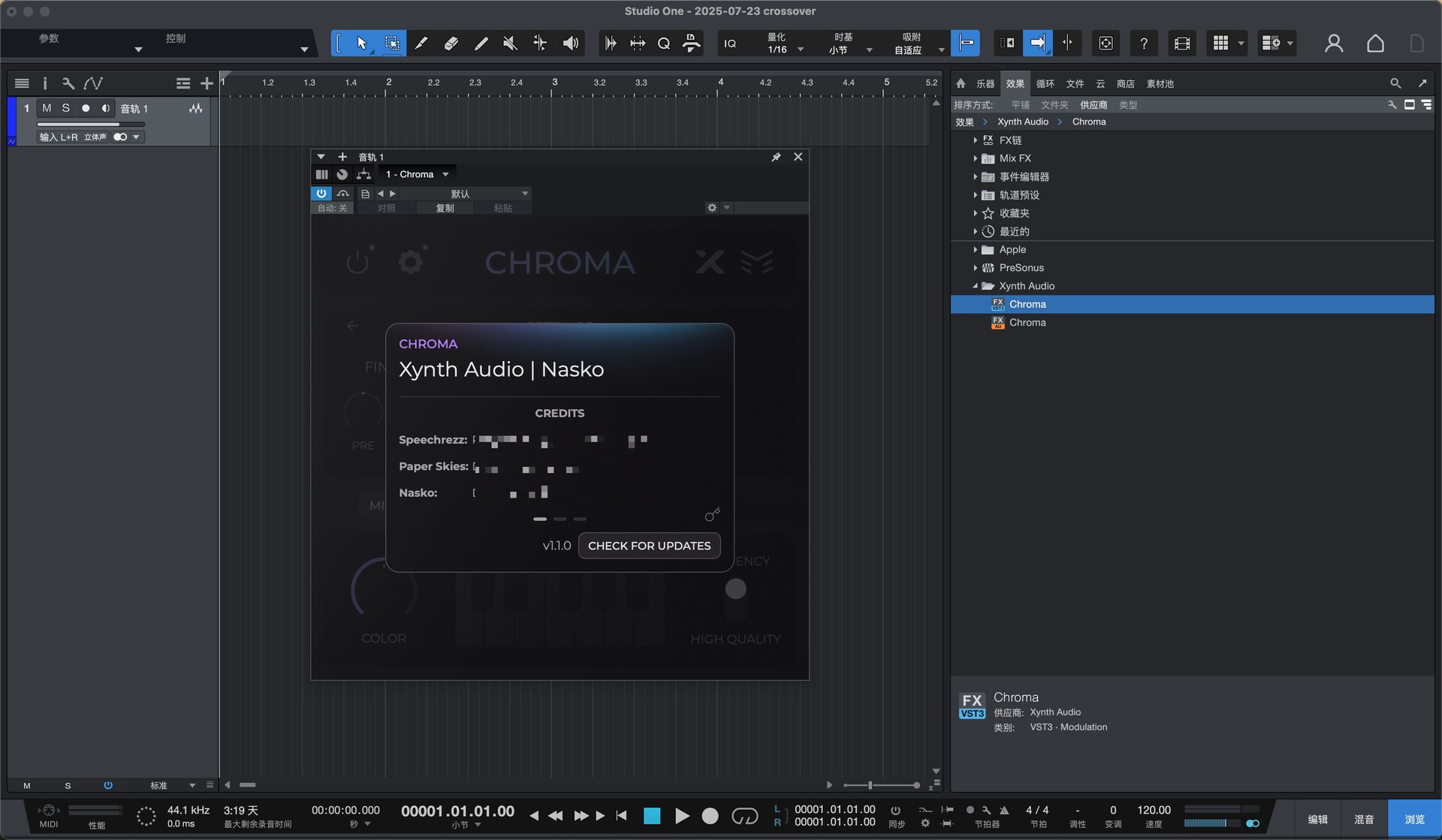Solo track 1 with S button

[x=66, y=108]
